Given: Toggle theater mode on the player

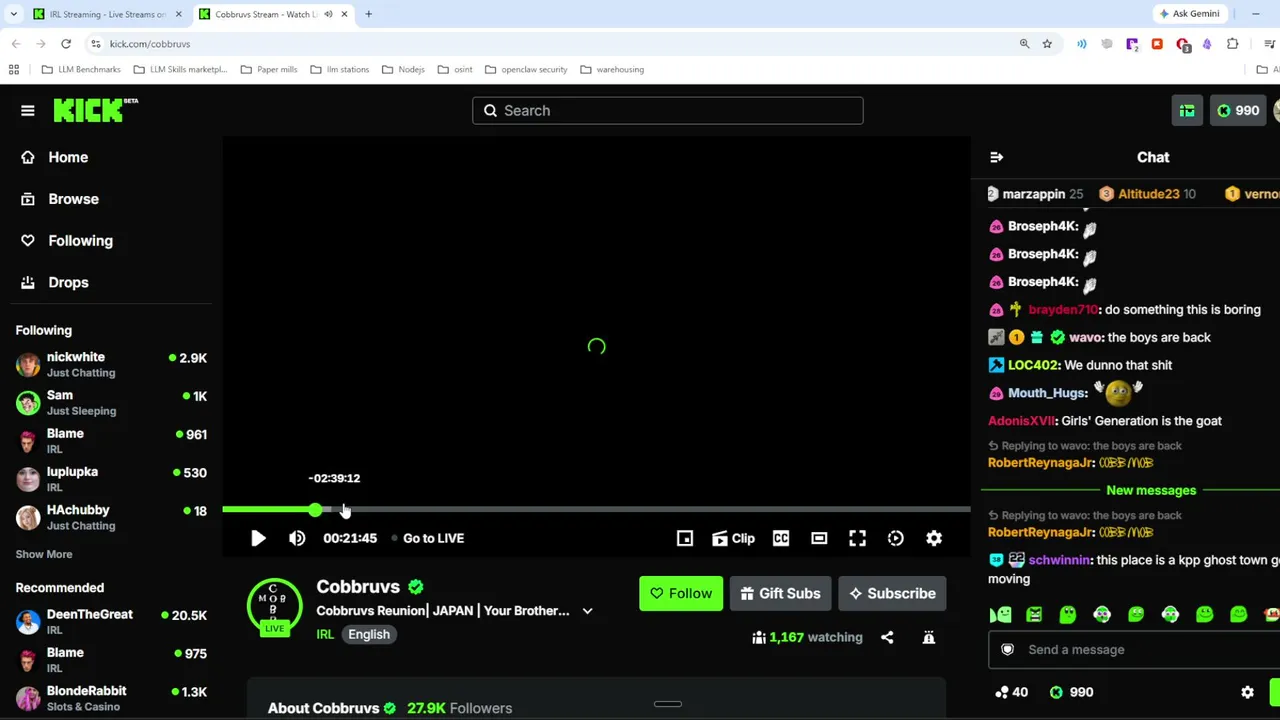Looking at the screenshot, I should click(819, 538).
